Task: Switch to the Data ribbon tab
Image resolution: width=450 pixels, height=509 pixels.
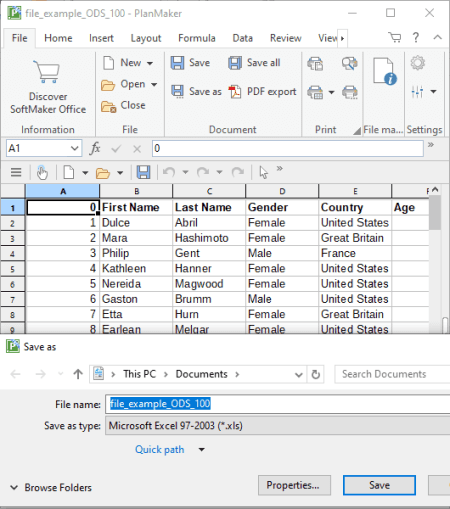Action: 242,38
